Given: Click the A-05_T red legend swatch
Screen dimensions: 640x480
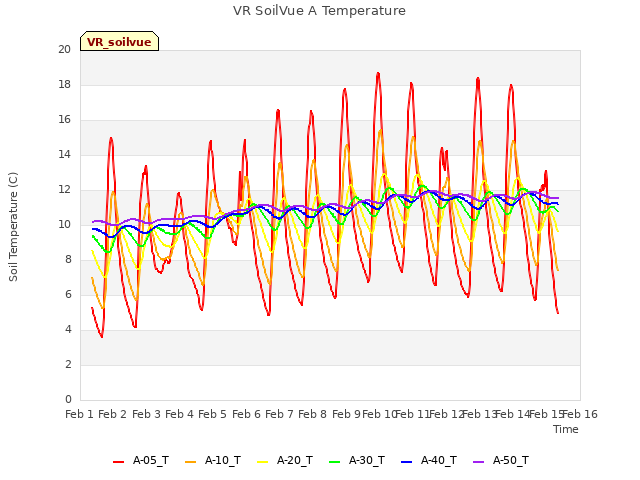Looking at the screenshot, I should tap(118, 462).
